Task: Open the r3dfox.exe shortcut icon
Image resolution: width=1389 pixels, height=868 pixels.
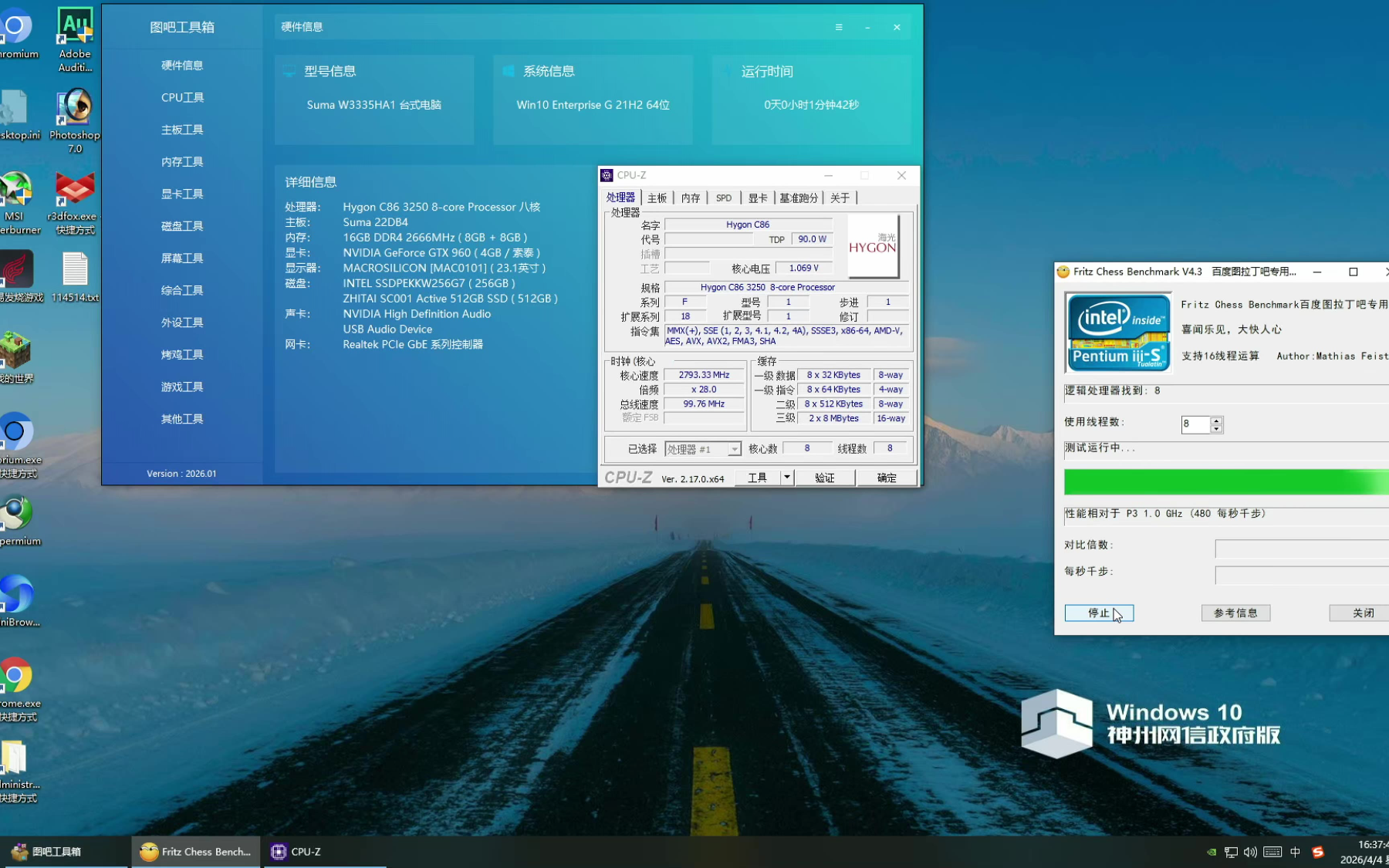Action: (74, 191)
